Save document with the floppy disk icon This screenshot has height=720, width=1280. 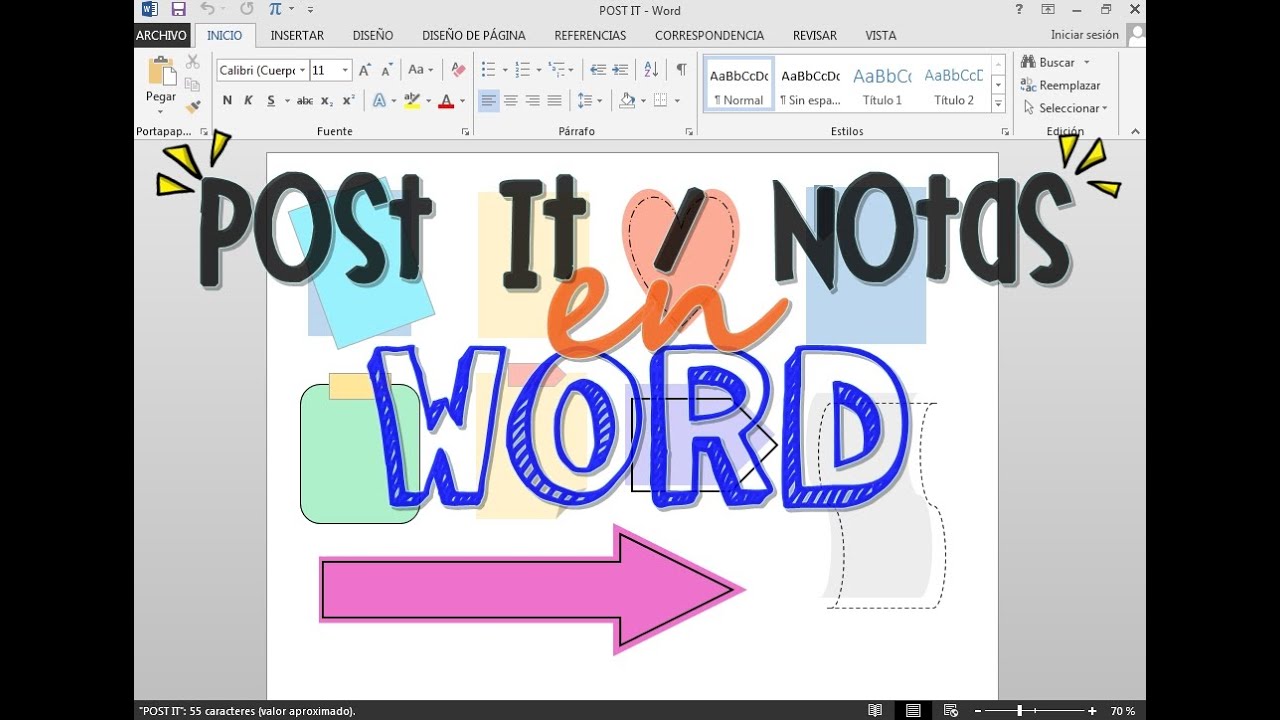pyautogui.click(x=178, y=10)
